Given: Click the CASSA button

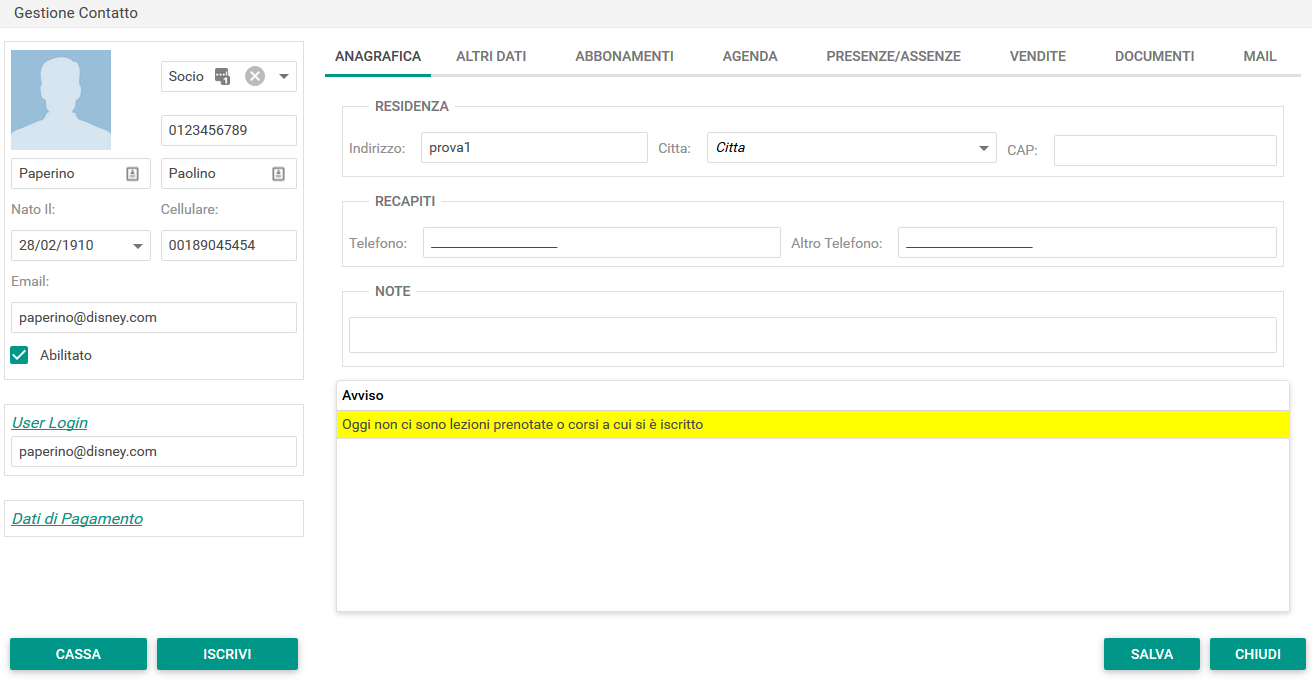Looking at the screenshot, I should 78,654.
